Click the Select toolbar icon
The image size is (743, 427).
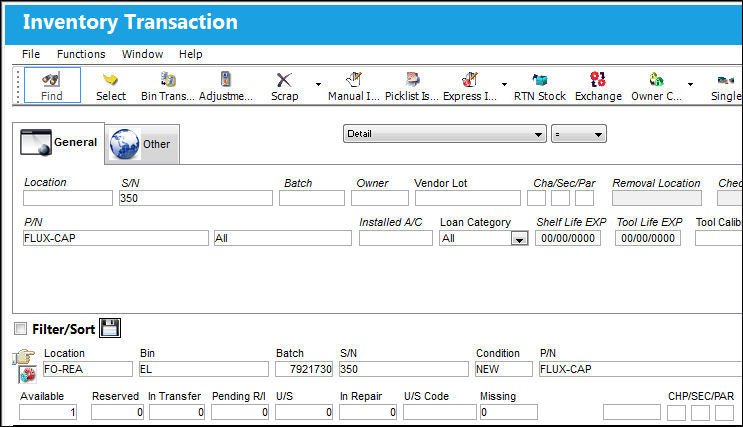(111, 86)
